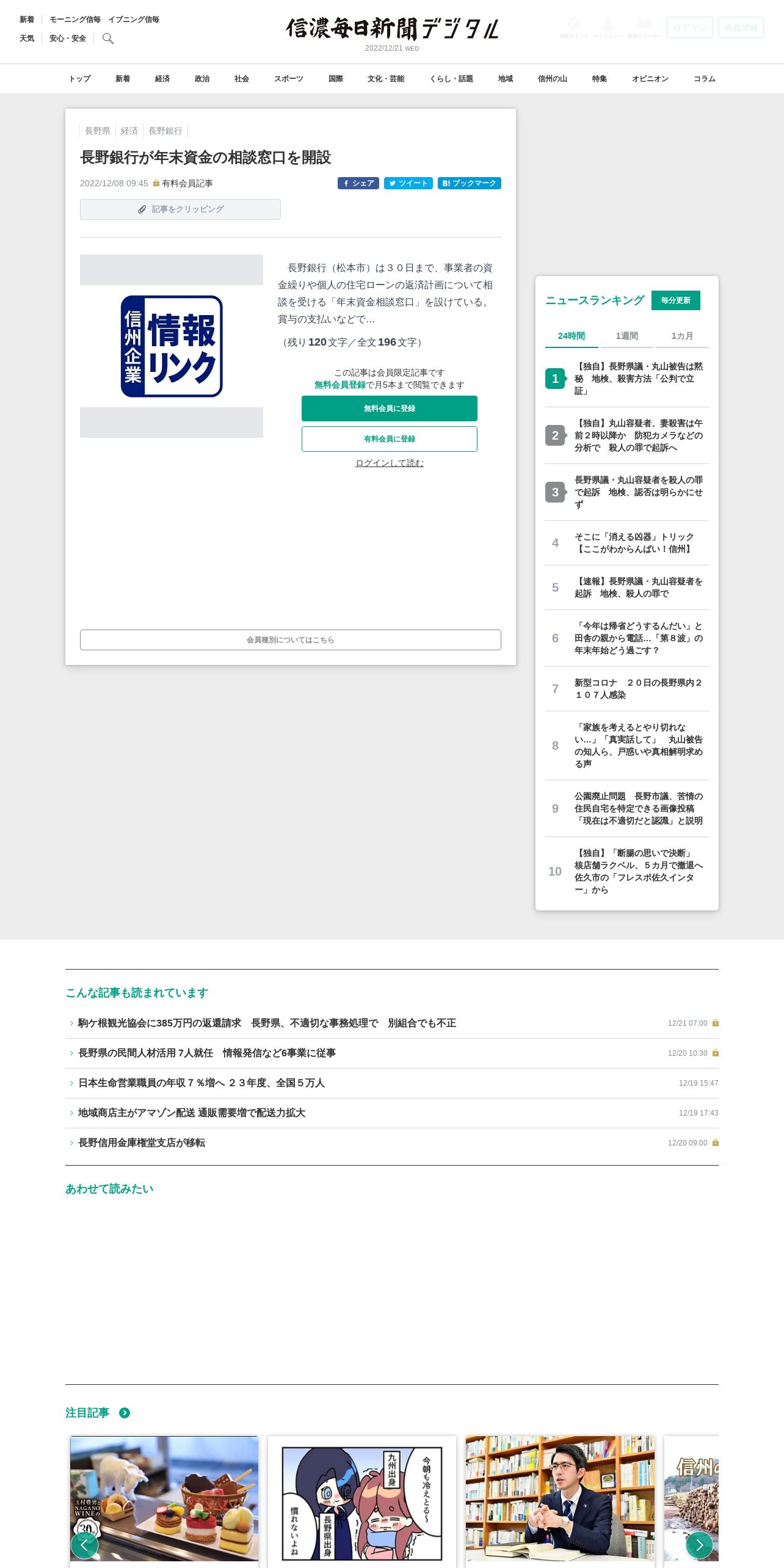Click the ログイン header button
The height and width of the screenshot is (1568, 784).
[690, 27]
